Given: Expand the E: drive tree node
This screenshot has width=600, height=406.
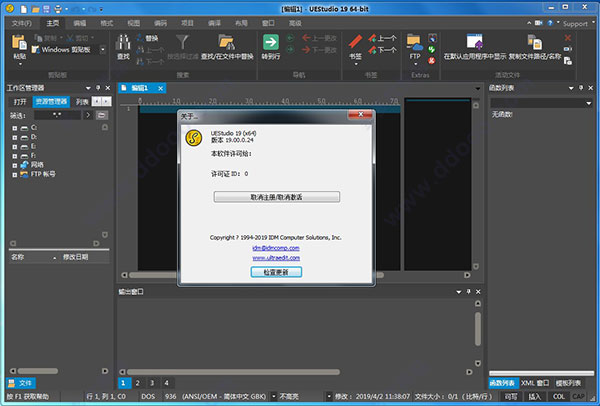Looking at the screenshot, I should coord(15,147).
